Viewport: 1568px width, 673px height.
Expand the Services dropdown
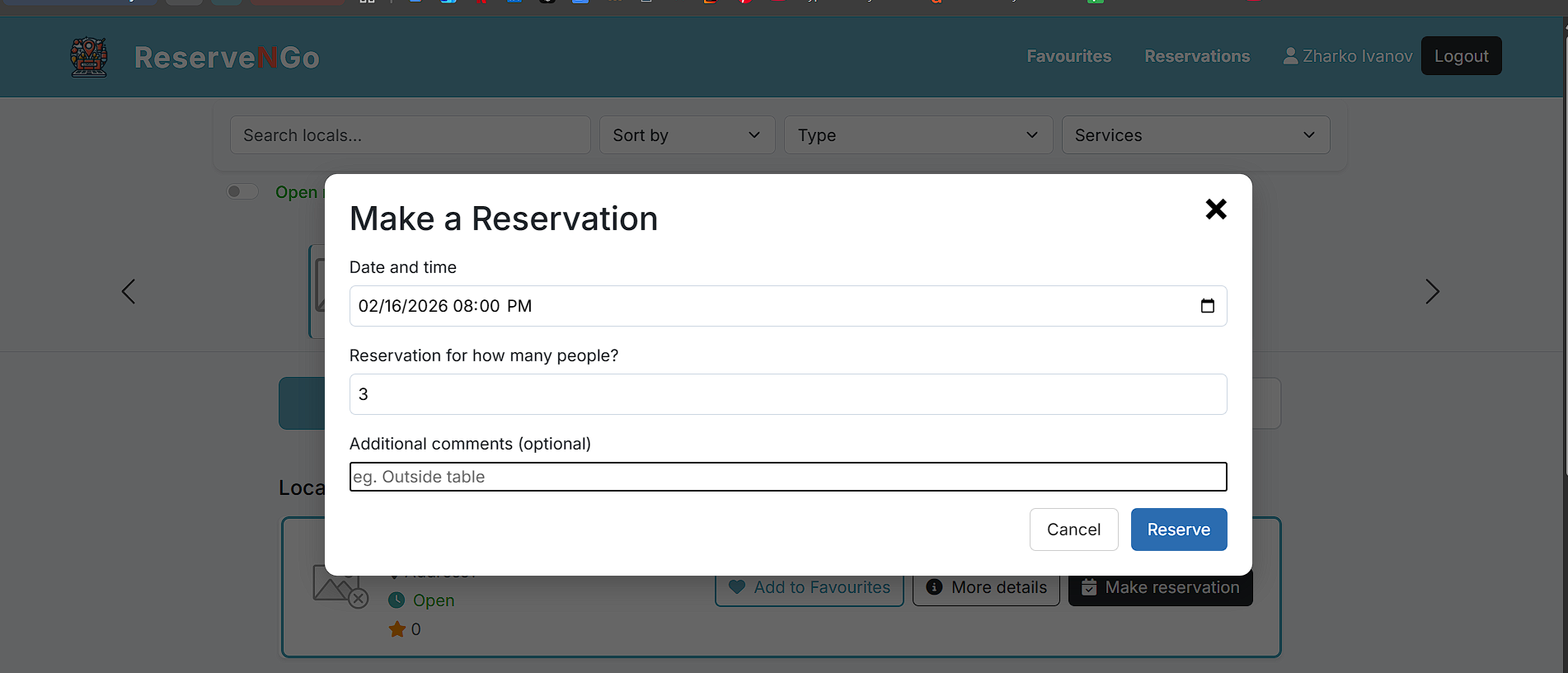[1195, 135]
